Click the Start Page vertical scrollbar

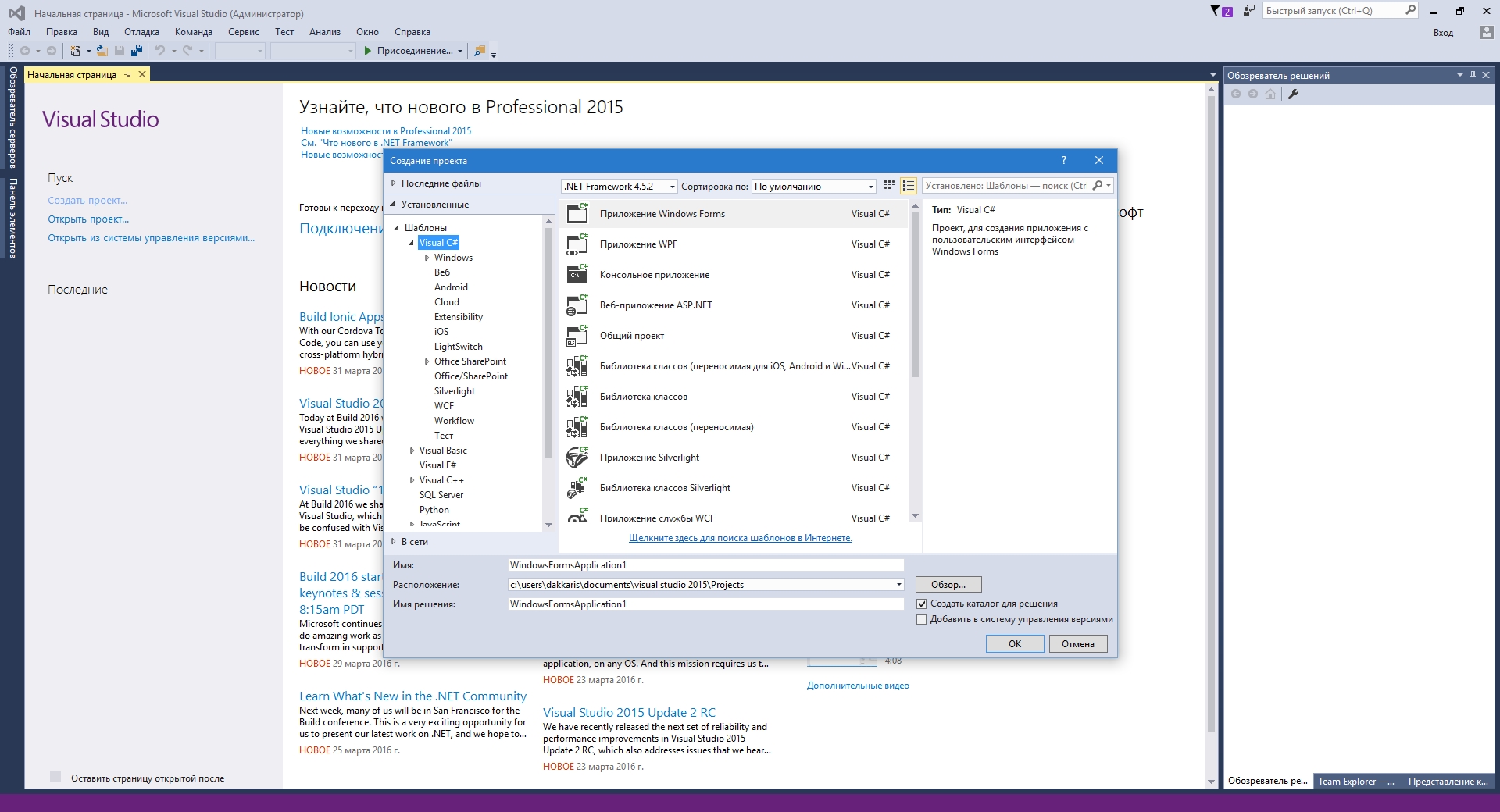point(1212,437)
